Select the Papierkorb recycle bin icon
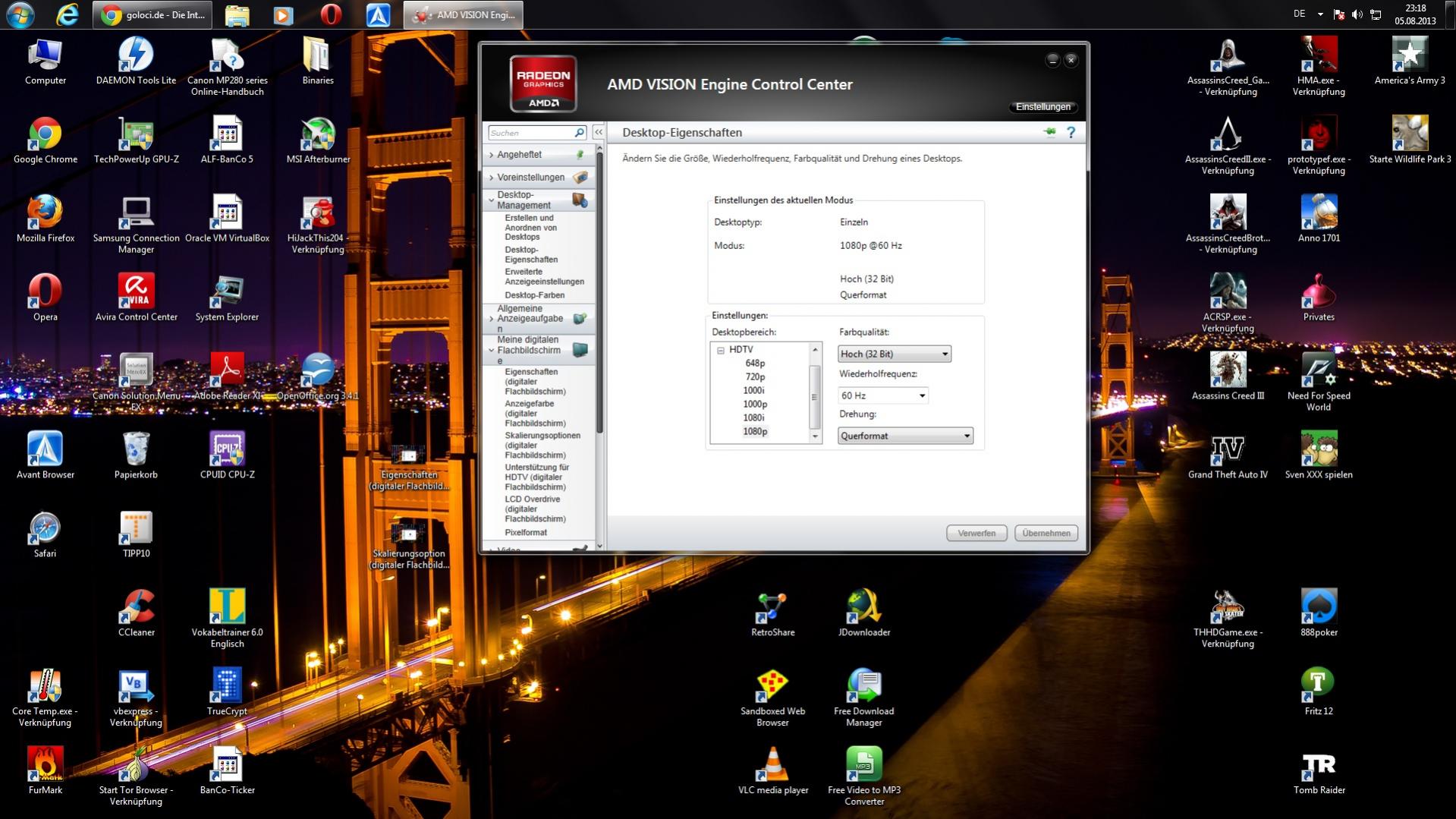1456x819 pixels. click(137, 456)
